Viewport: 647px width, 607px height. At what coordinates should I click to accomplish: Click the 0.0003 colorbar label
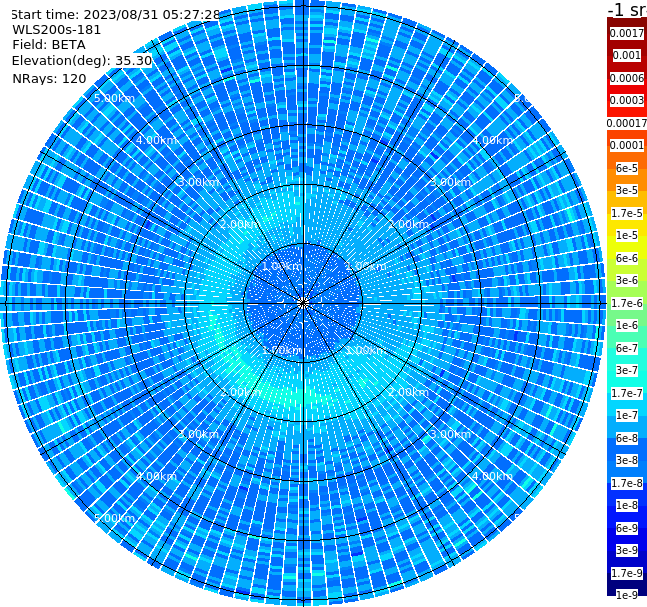click(627, 100)
